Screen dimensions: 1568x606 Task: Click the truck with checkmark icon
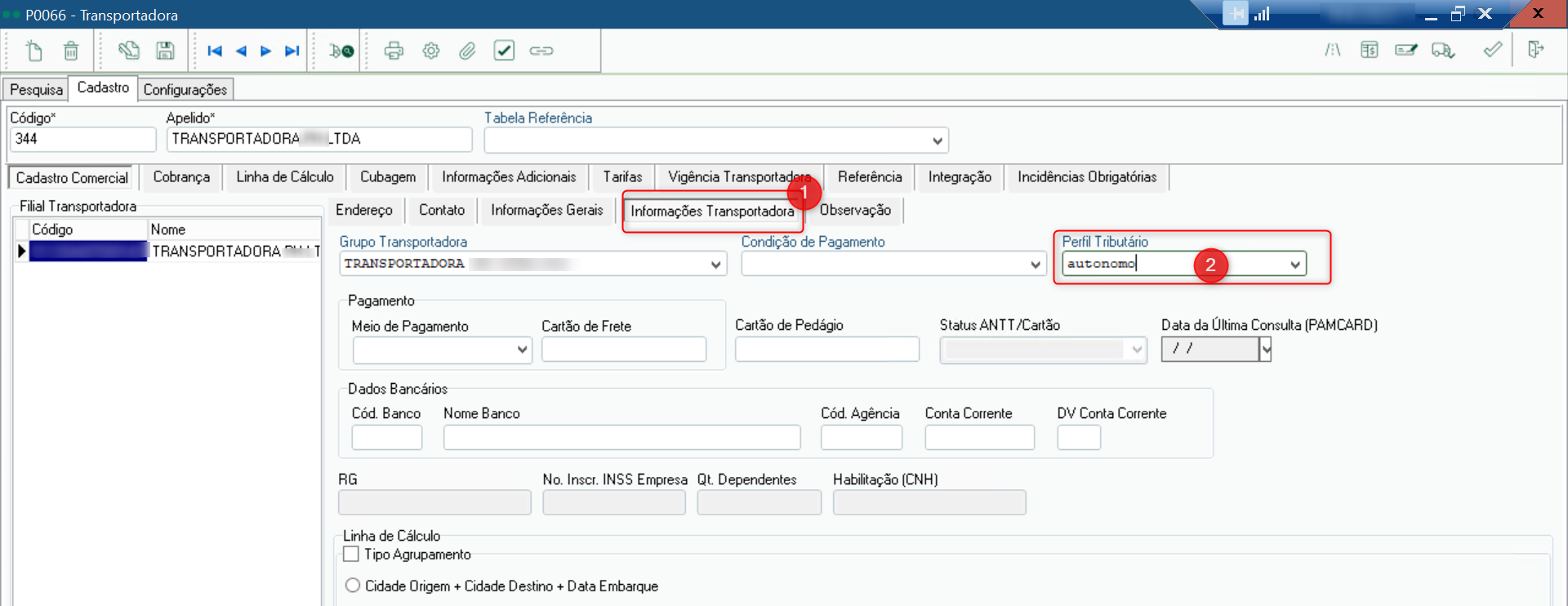(1443, 51)
